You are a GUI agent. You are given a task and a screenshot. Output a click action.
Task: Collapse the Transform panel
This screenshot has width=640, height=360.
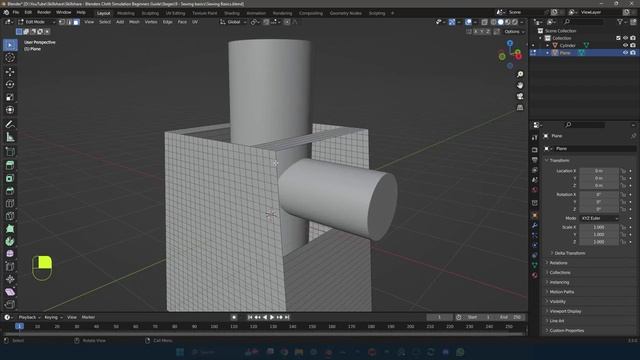(559, 160)
